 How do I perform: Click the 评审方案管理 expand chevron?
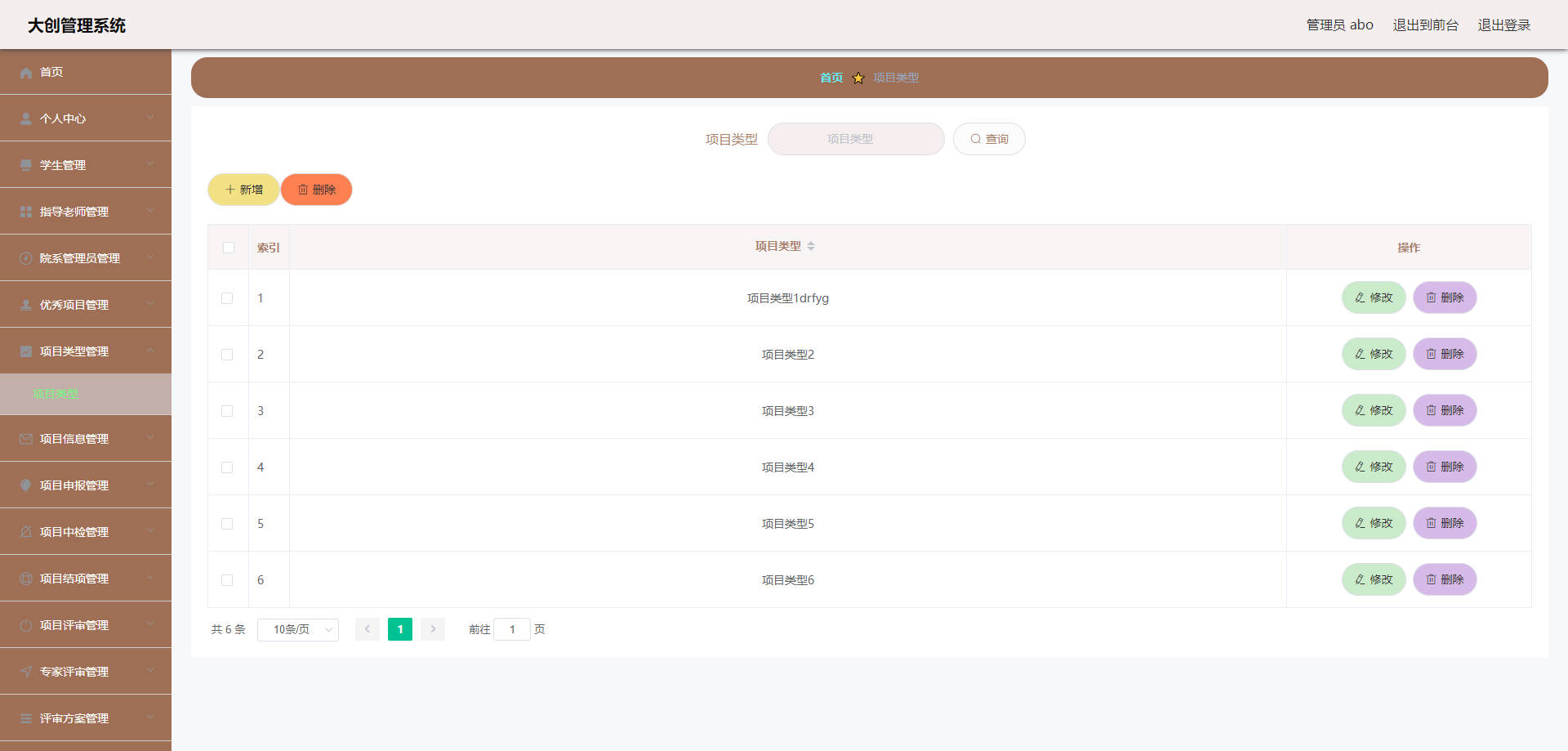tap(150, 717)
